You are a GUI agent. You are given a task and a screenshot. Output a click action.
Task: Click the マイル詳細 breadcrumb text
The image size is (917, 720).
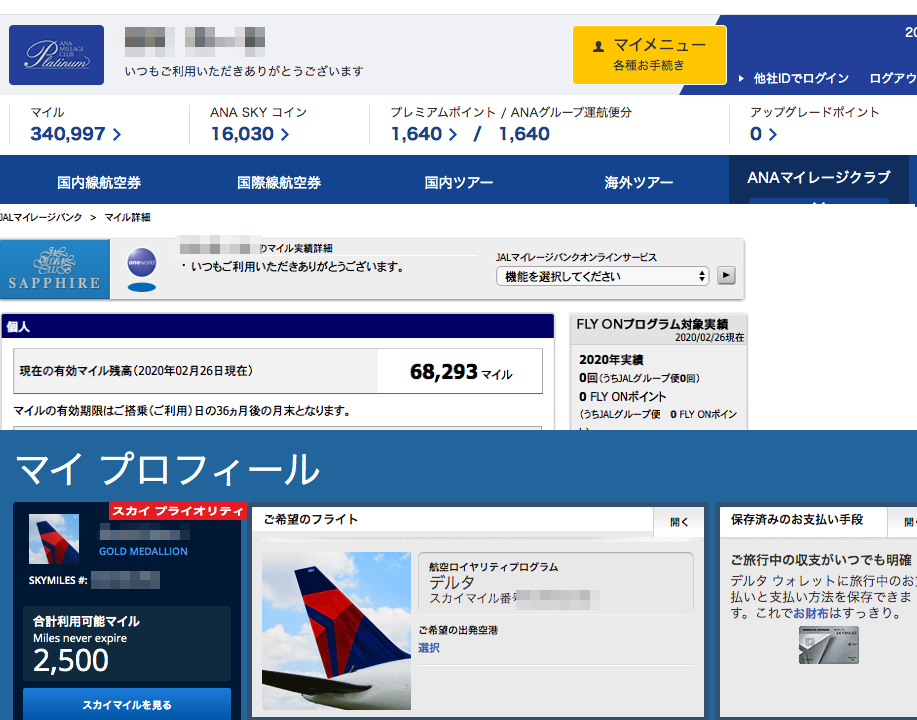point(127,217)
